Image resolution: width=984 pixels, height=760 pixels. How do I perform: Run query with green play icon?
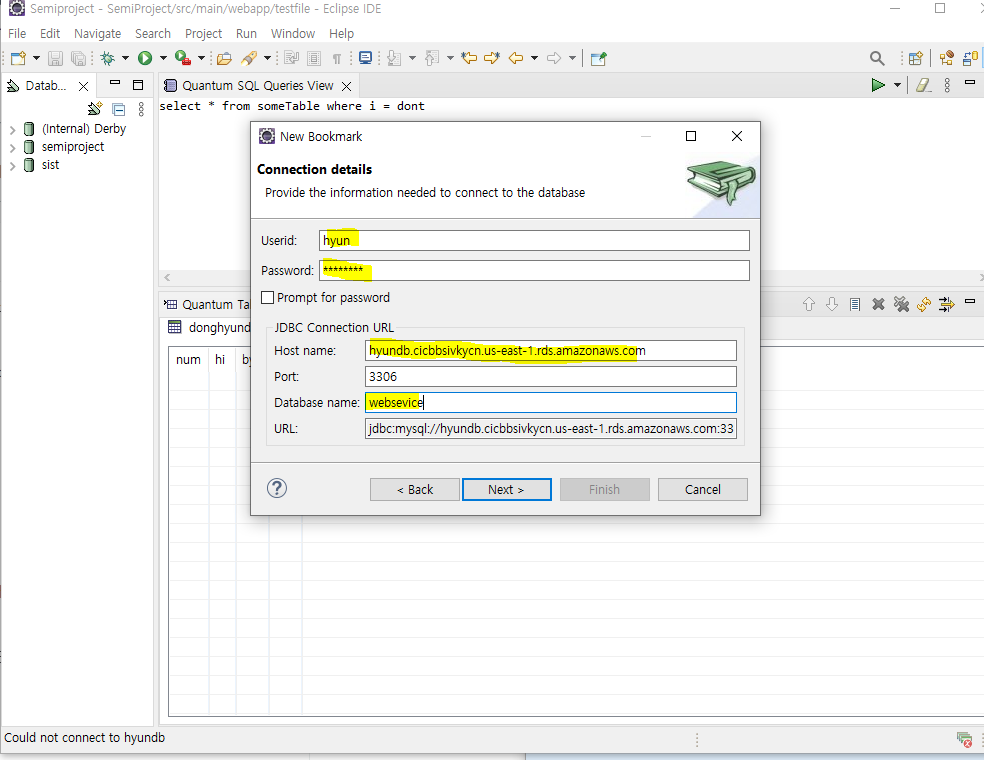(878, 85)
